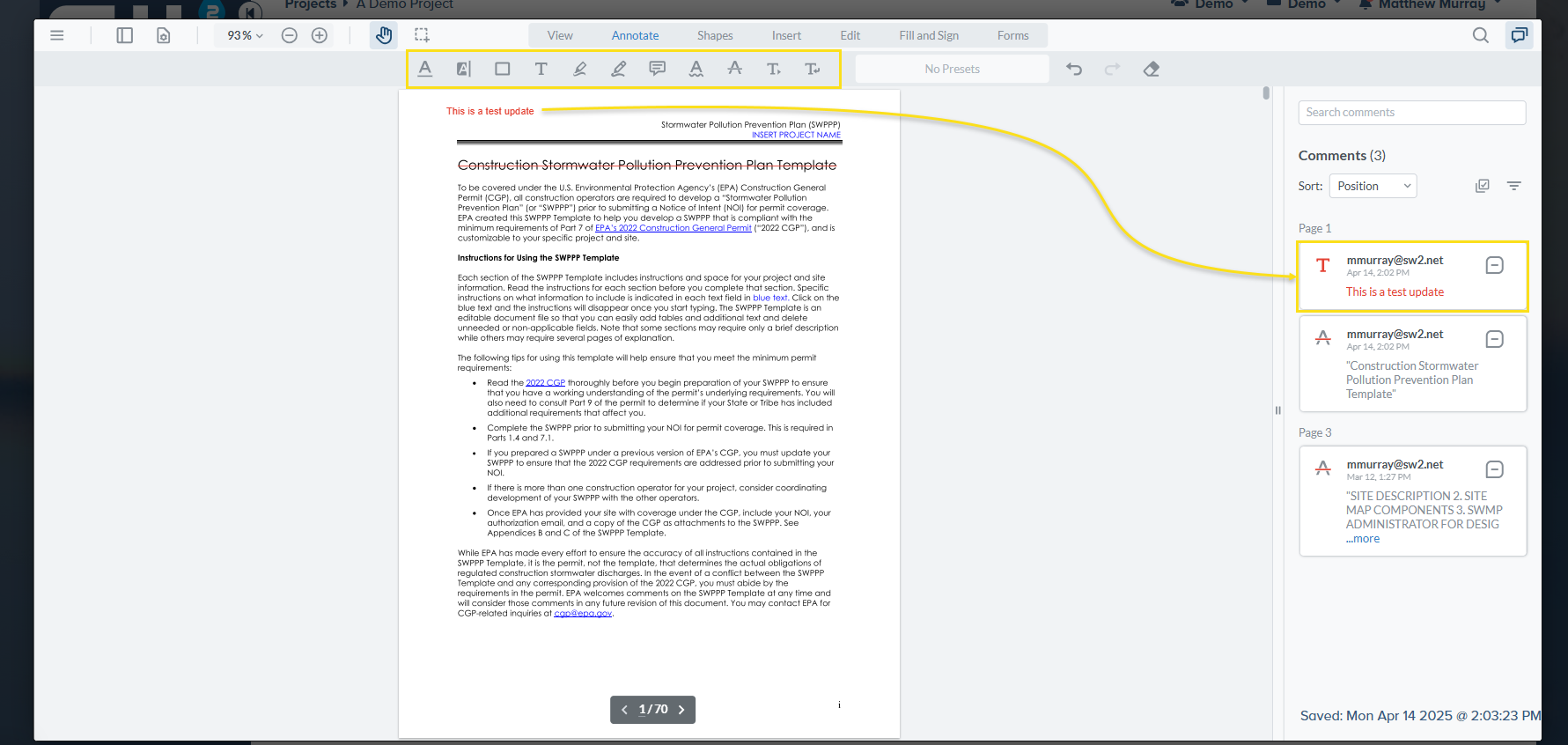Select the Rectangle annotation tool
The height and width of the screenshot is (745, 1568).
tap(502, 69)
